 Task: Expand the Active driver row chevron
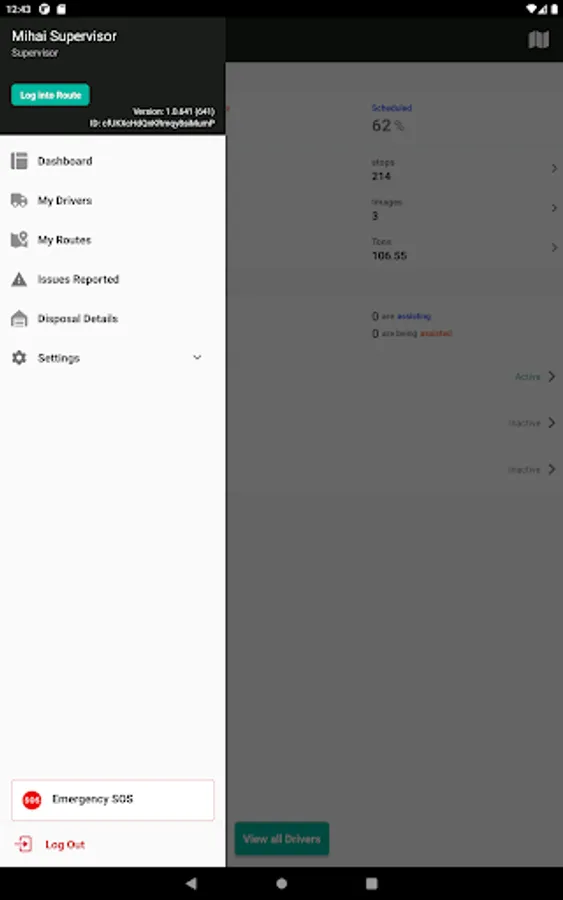click(551, 377)
